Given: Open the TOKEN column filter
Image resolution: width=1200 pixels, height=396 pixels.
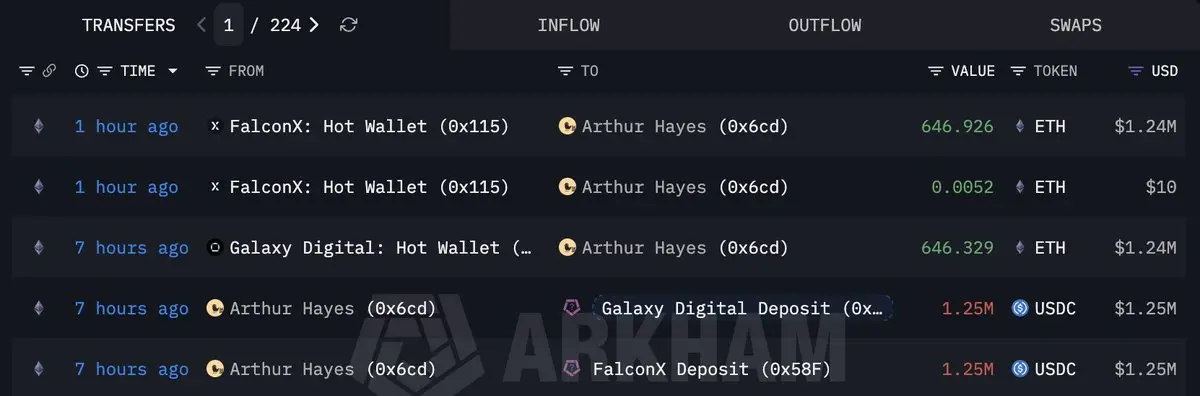Looking at the screenshot, I should click(x=1018, y=71).
